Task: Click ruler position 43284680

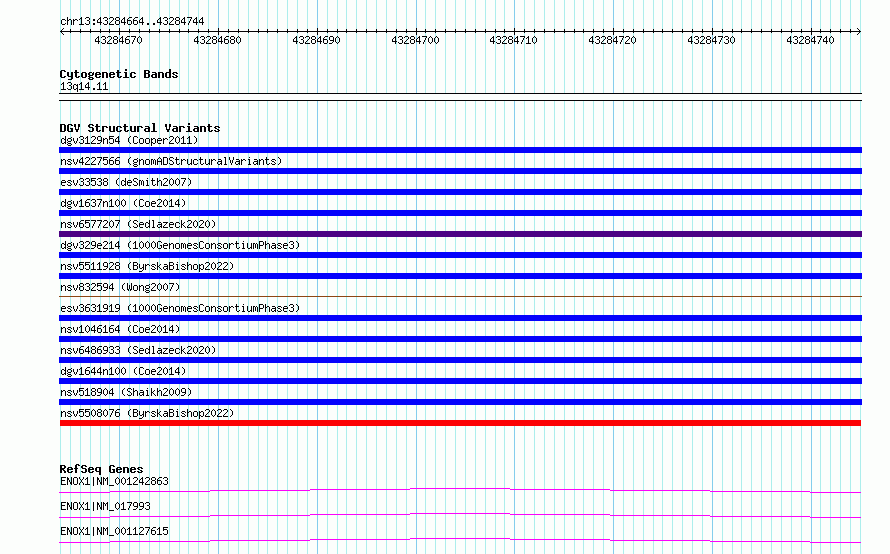Action: [217, 40]
